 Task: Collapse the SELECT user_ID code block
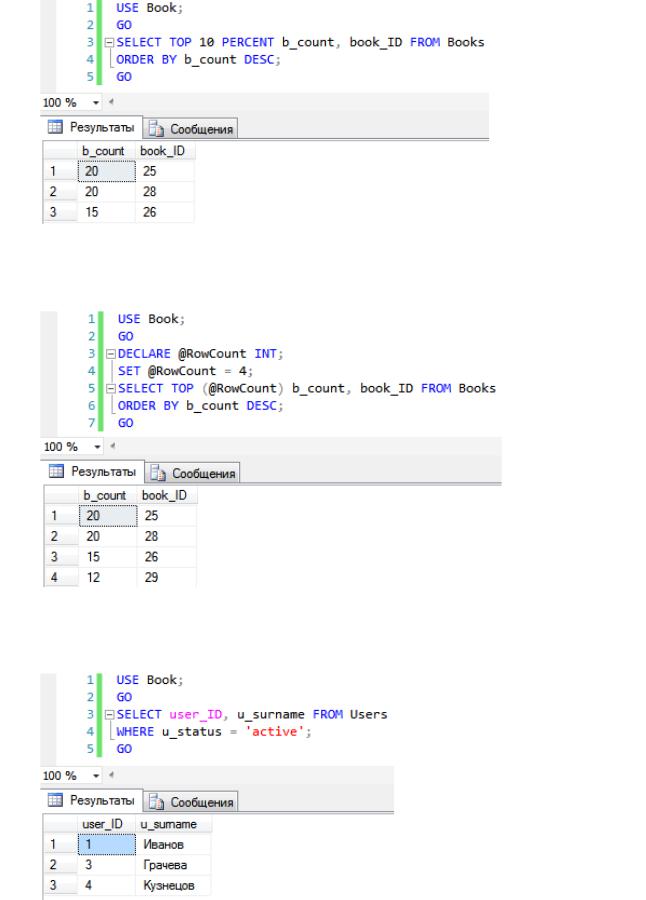tap(109, 715)
